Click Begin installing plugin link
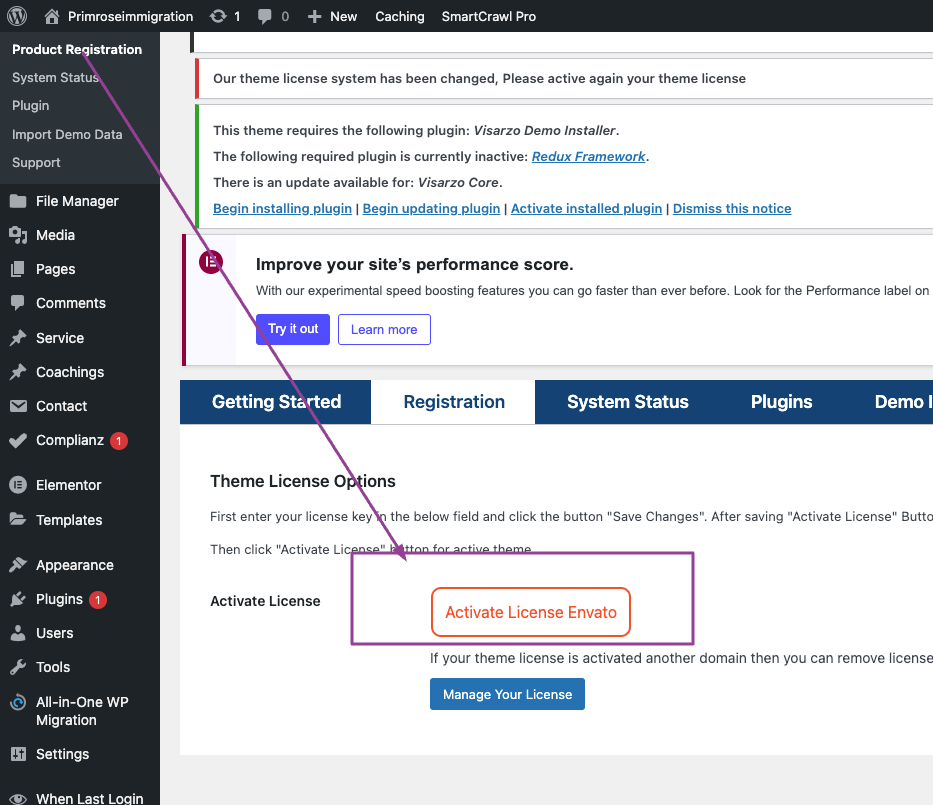Screen dimensions: 933x805 pos(282,208)
